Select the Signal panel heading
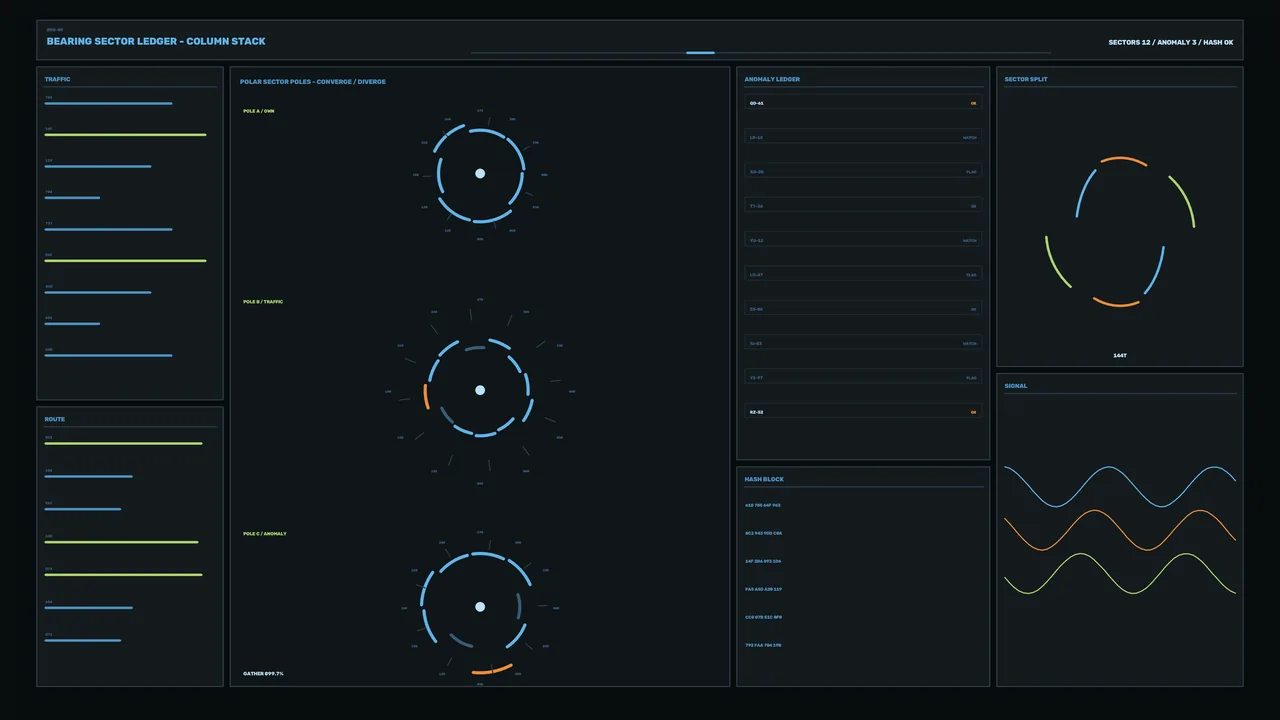 pyautogui.click(x=1015, y=386)
